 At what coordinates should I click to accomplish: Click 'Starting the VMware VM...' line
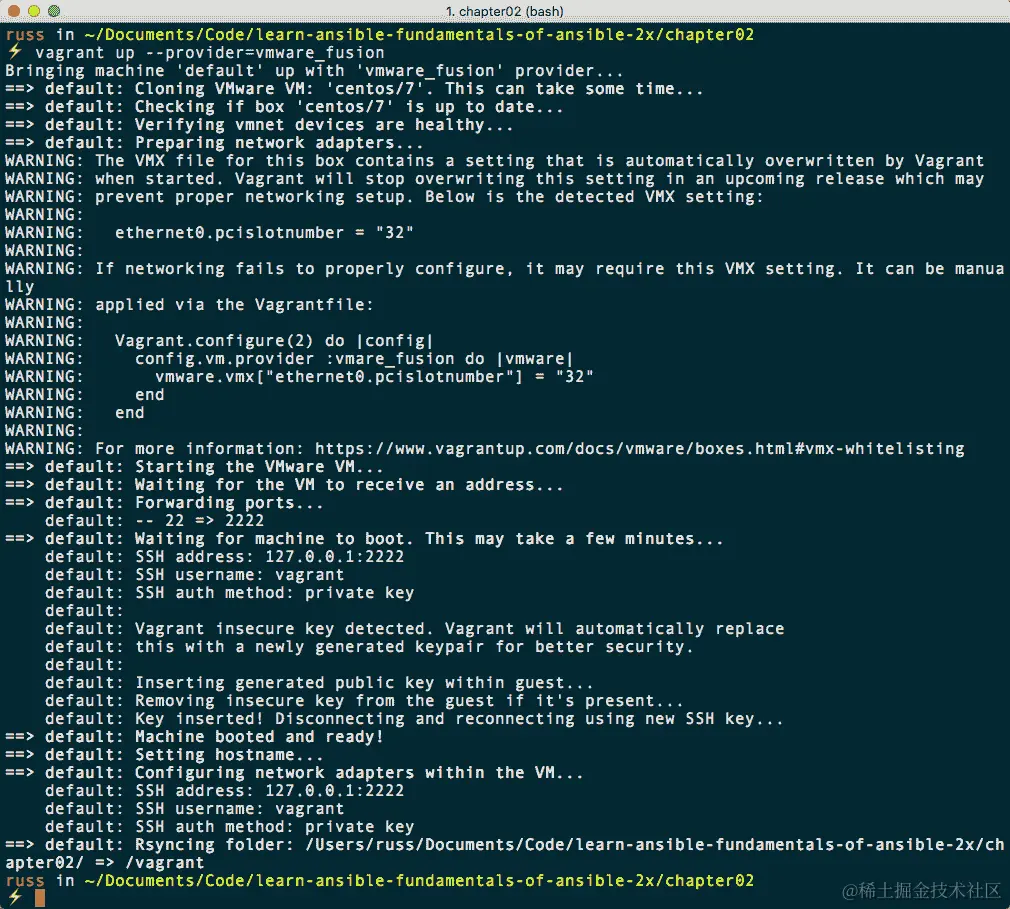[194, 467]
